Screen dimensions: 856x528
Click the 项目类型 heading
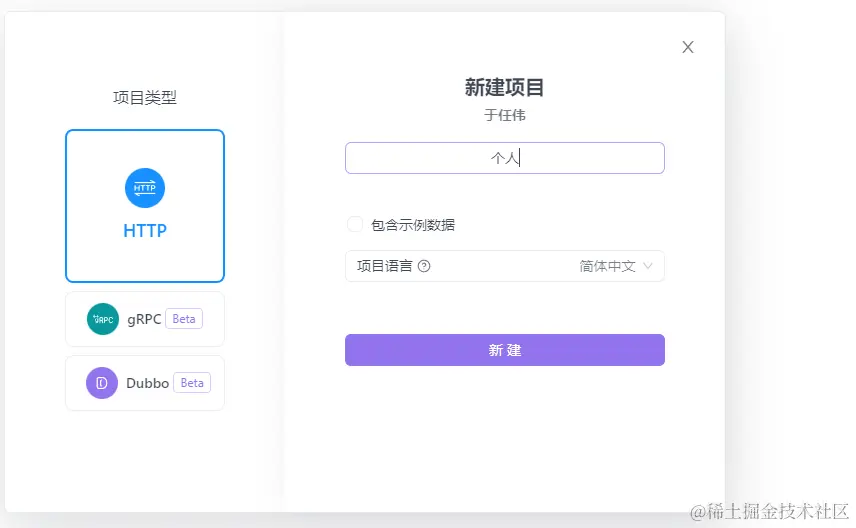(145, 97)
